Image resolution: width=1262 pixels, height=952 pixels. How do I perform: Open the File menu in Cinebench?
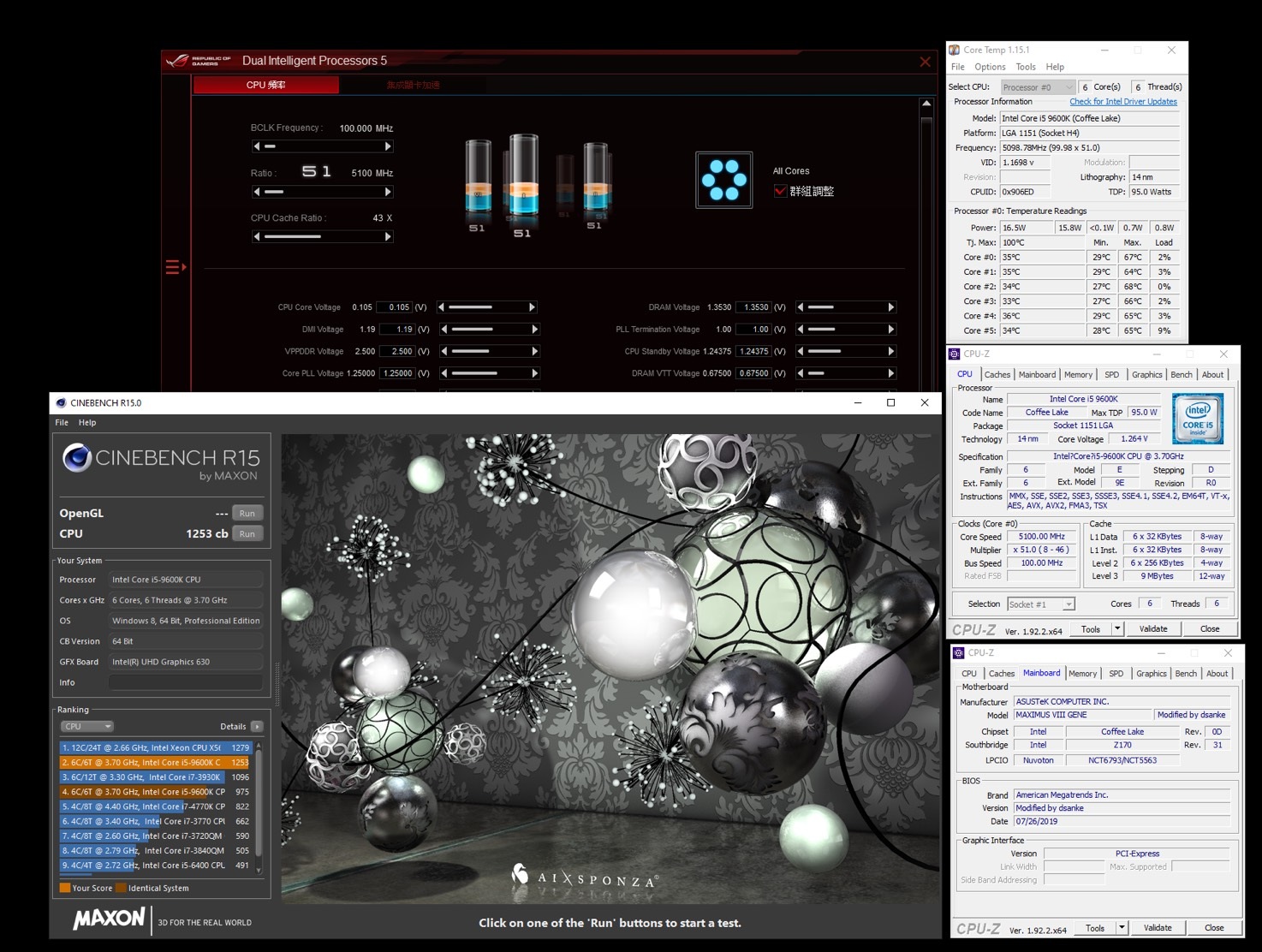tap(62, 422)
